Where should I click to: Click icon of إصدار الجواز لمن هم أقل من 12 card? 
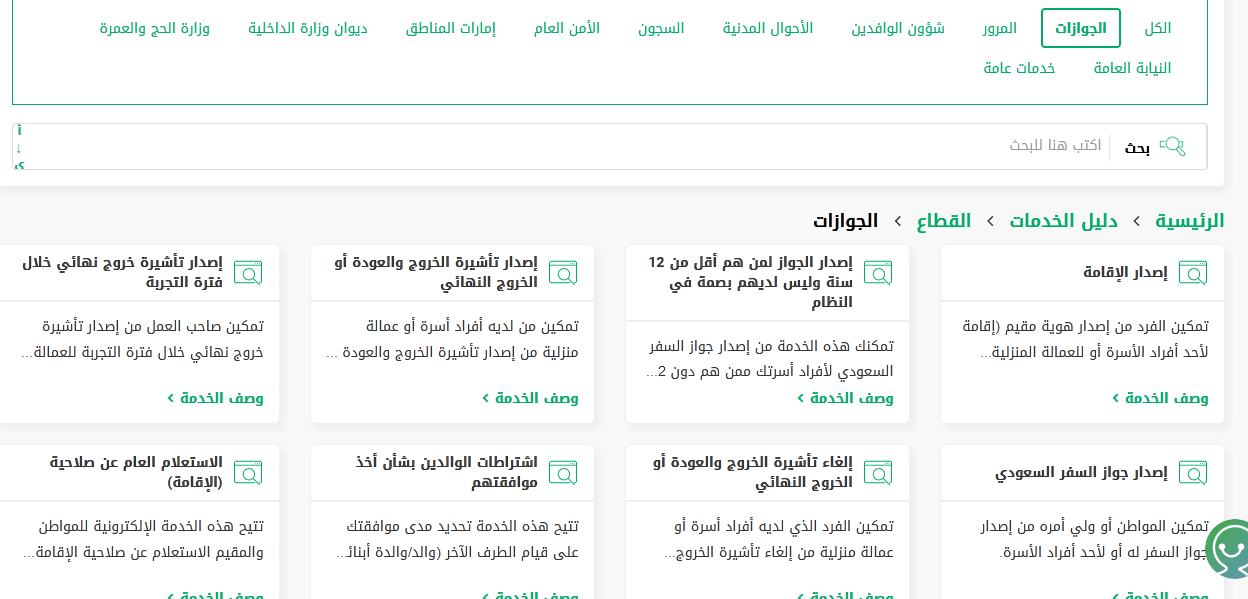(877, 272)
